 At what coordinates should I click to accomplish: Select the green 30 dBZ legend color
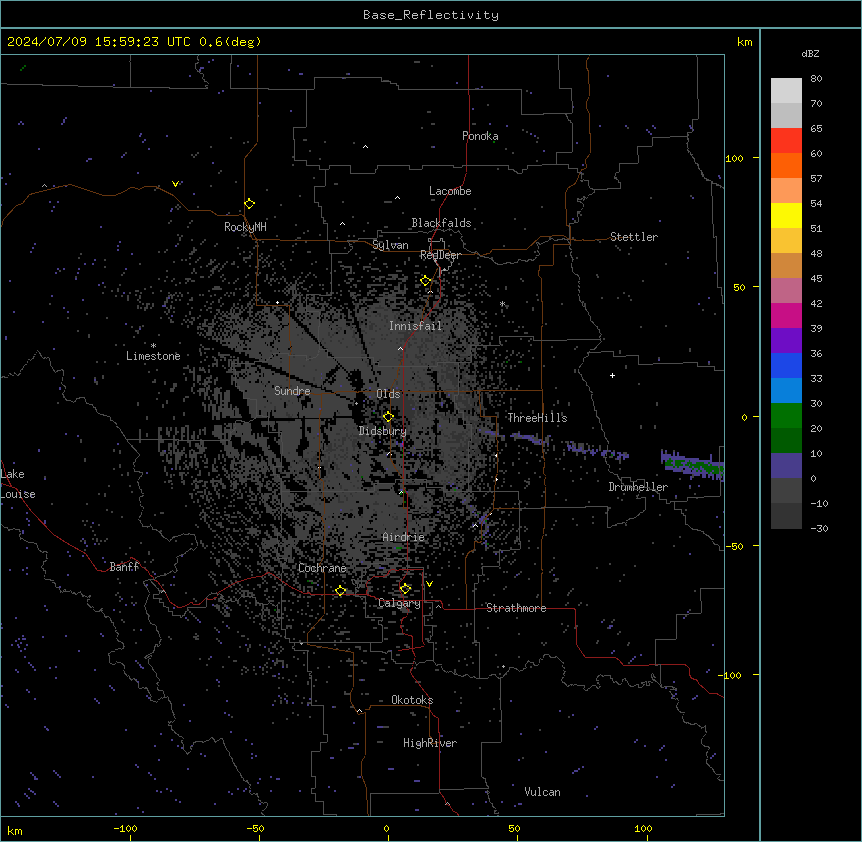[x=786, y=416]
